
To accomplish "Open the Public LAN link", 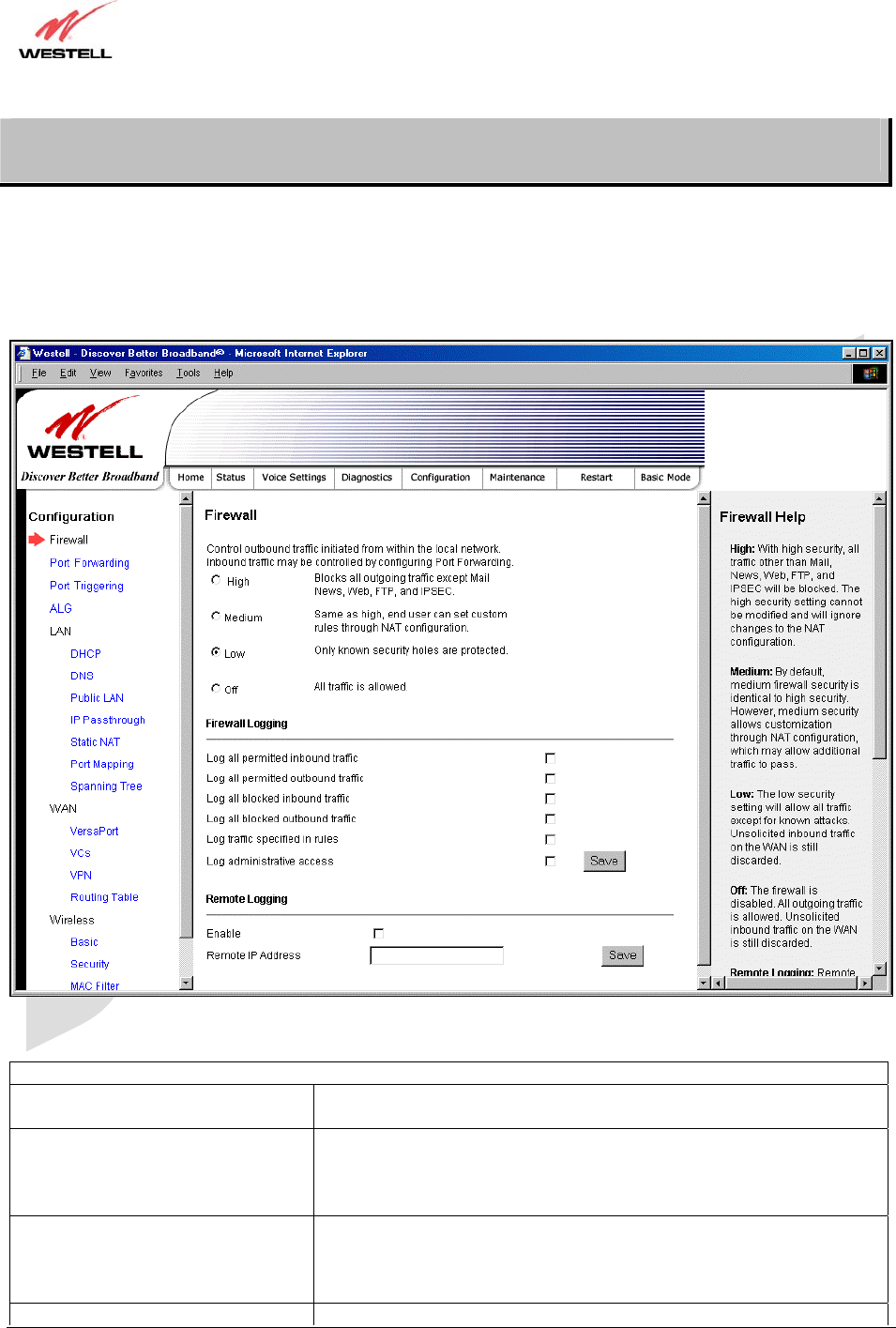I will [97, 698].
